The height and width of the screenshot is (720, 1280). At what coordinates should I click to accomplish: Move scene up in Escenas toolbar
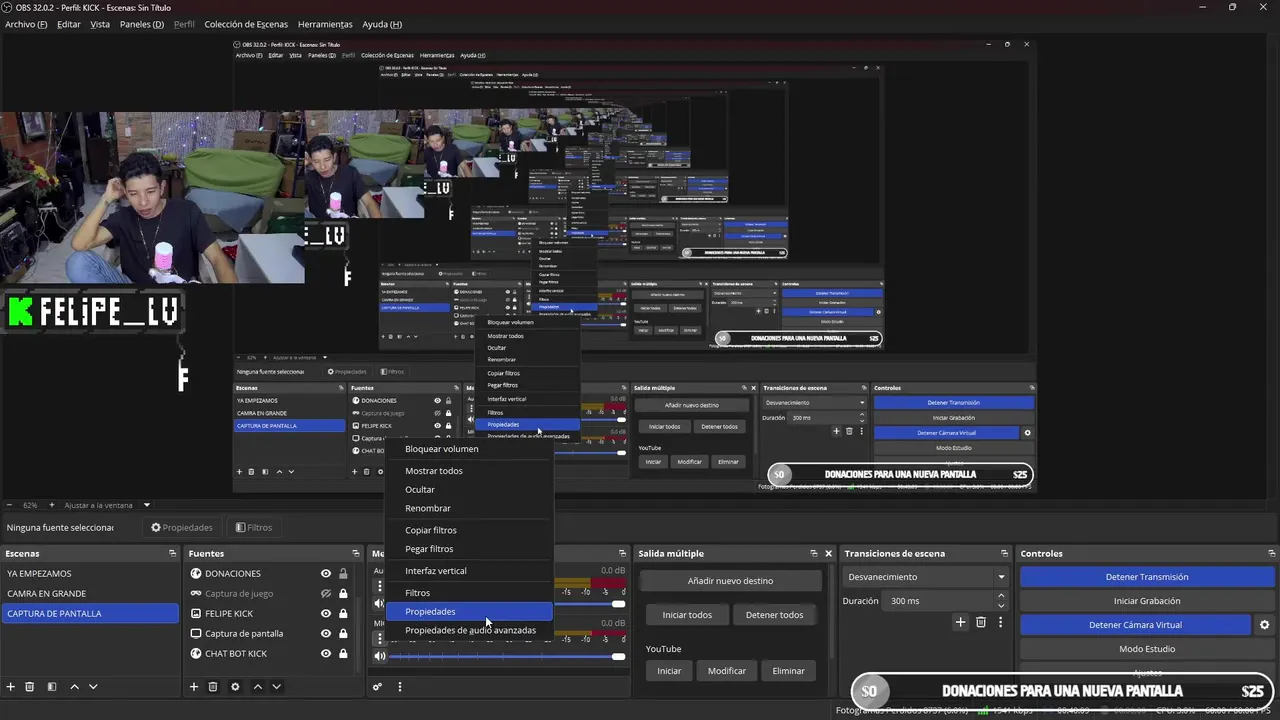pos(74,687)
